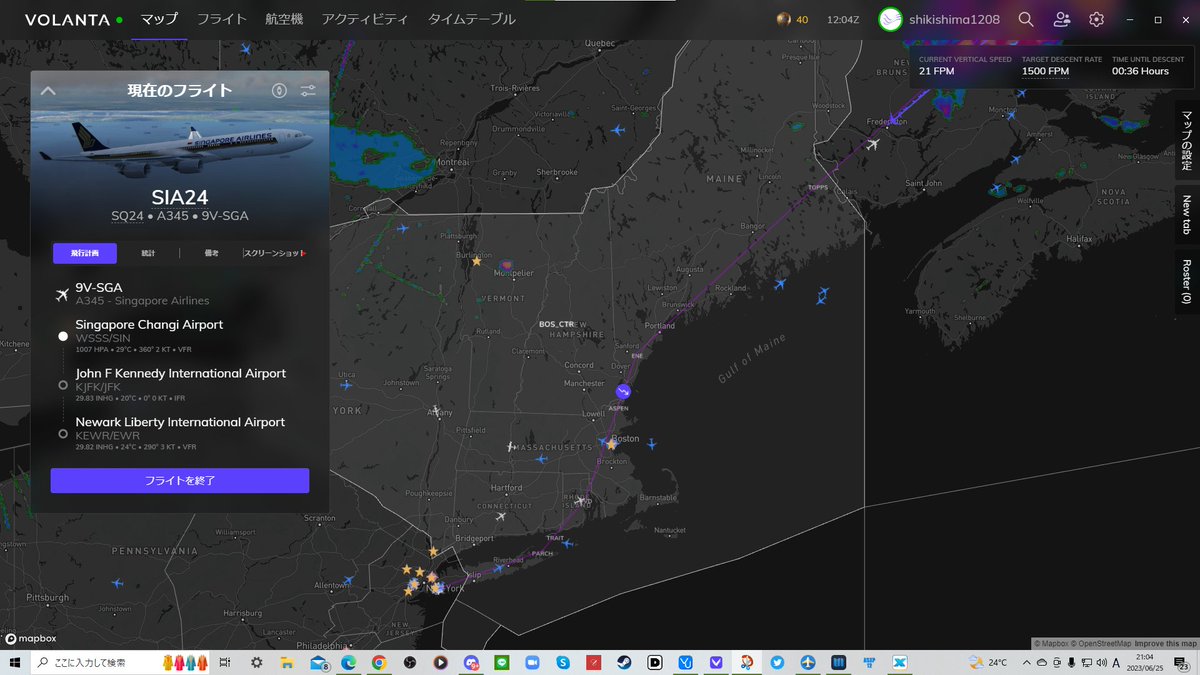1200x675 pixels.
Task: Click the Singapore Airlines aircraft thumbnail image
Action: pos(180,145)
